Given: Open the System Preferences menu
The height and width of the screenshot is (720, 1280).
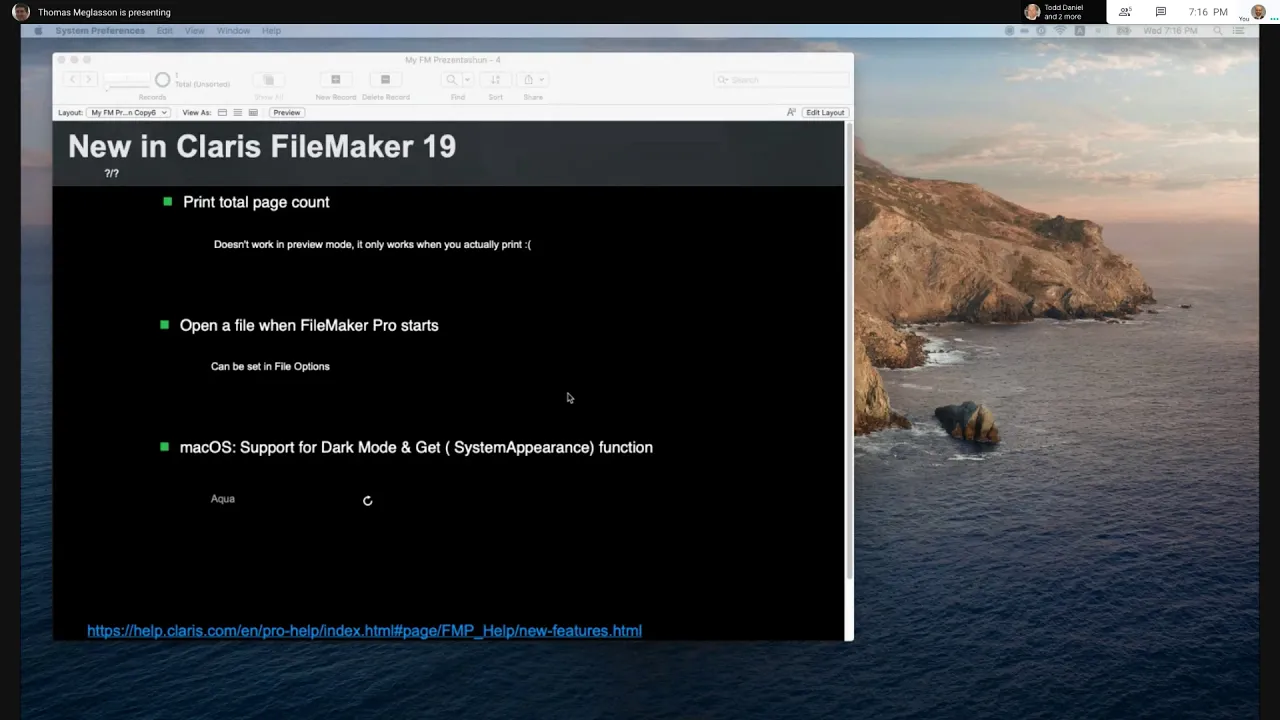Looking at the screenshot, I should point(100,31).
